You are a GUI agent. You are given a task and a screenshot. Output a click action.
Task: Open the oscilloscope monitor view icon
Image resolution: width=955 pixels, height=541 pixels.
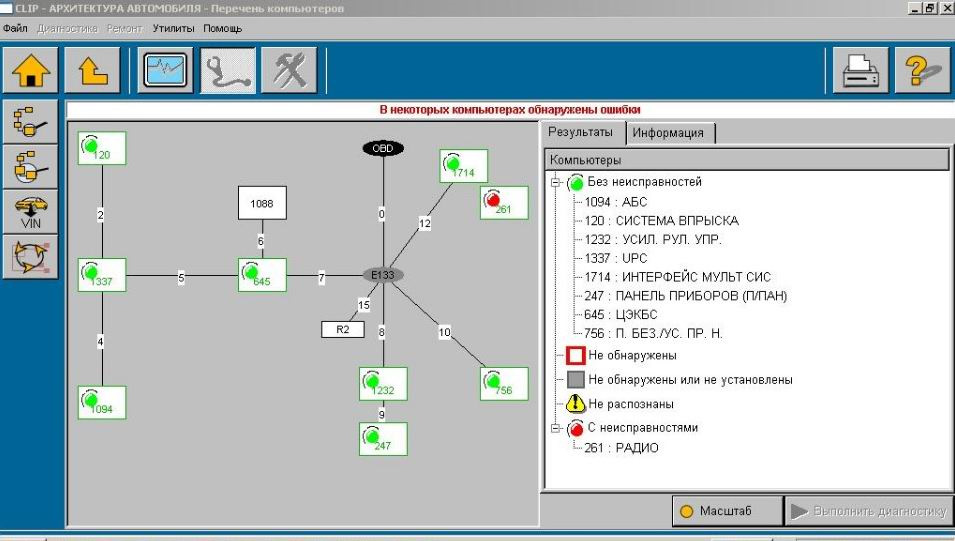pos(166,71)
